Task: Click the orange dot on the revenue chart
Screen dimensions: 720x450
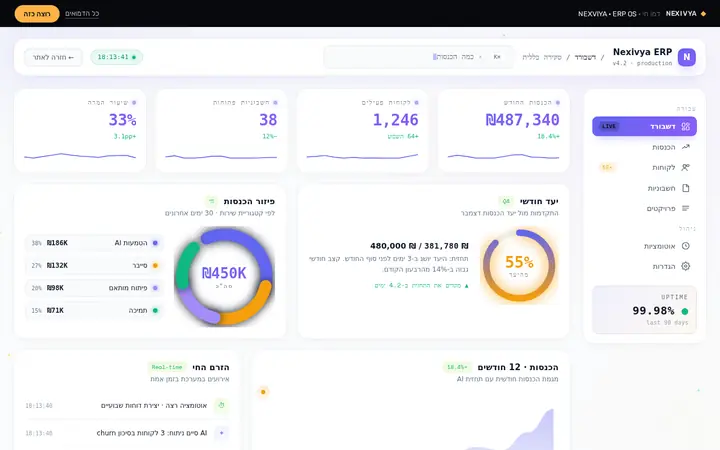Action: pyautogui.click(x=263, y=392)
